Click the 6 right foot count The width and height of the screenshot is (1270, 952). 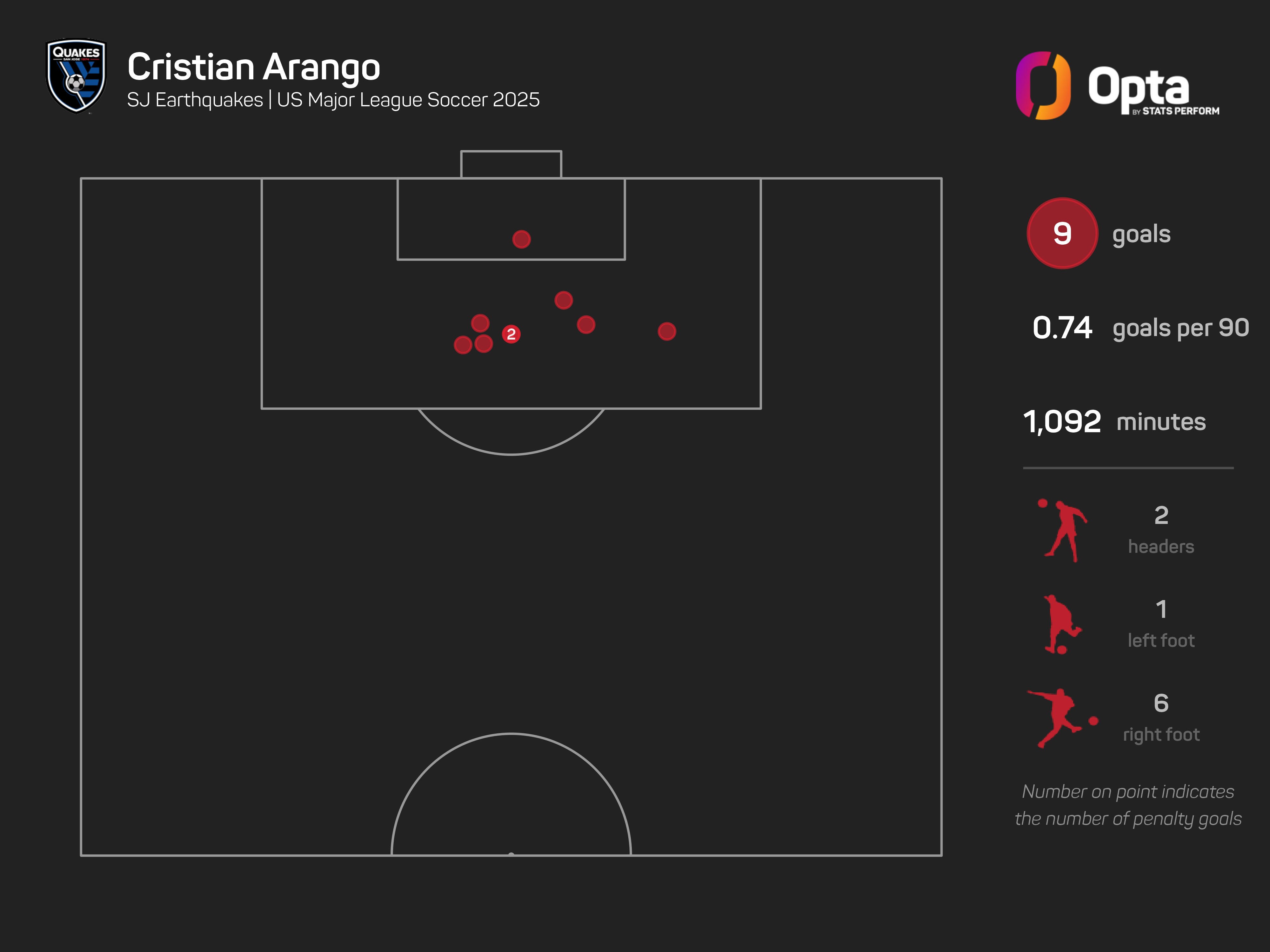(1161, 703)
